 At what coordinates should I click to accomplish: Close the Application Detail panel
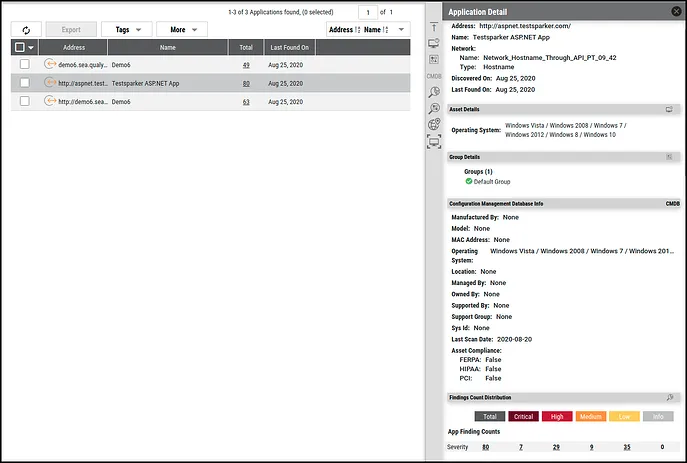pyautogui.click(x=676, y=11)
